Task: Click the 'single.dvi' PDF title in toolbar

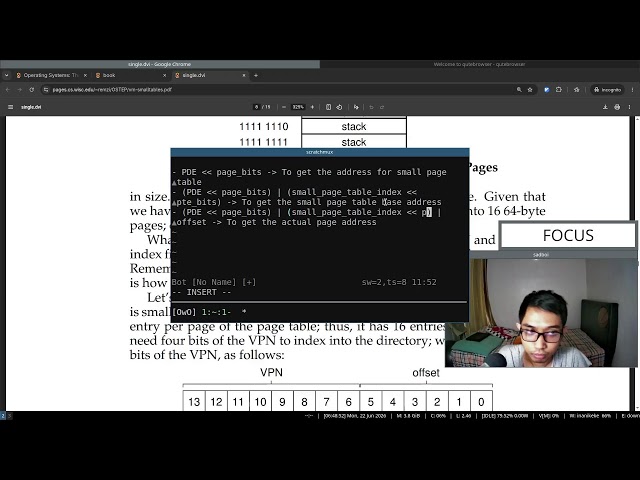Action: click(31, 107)
